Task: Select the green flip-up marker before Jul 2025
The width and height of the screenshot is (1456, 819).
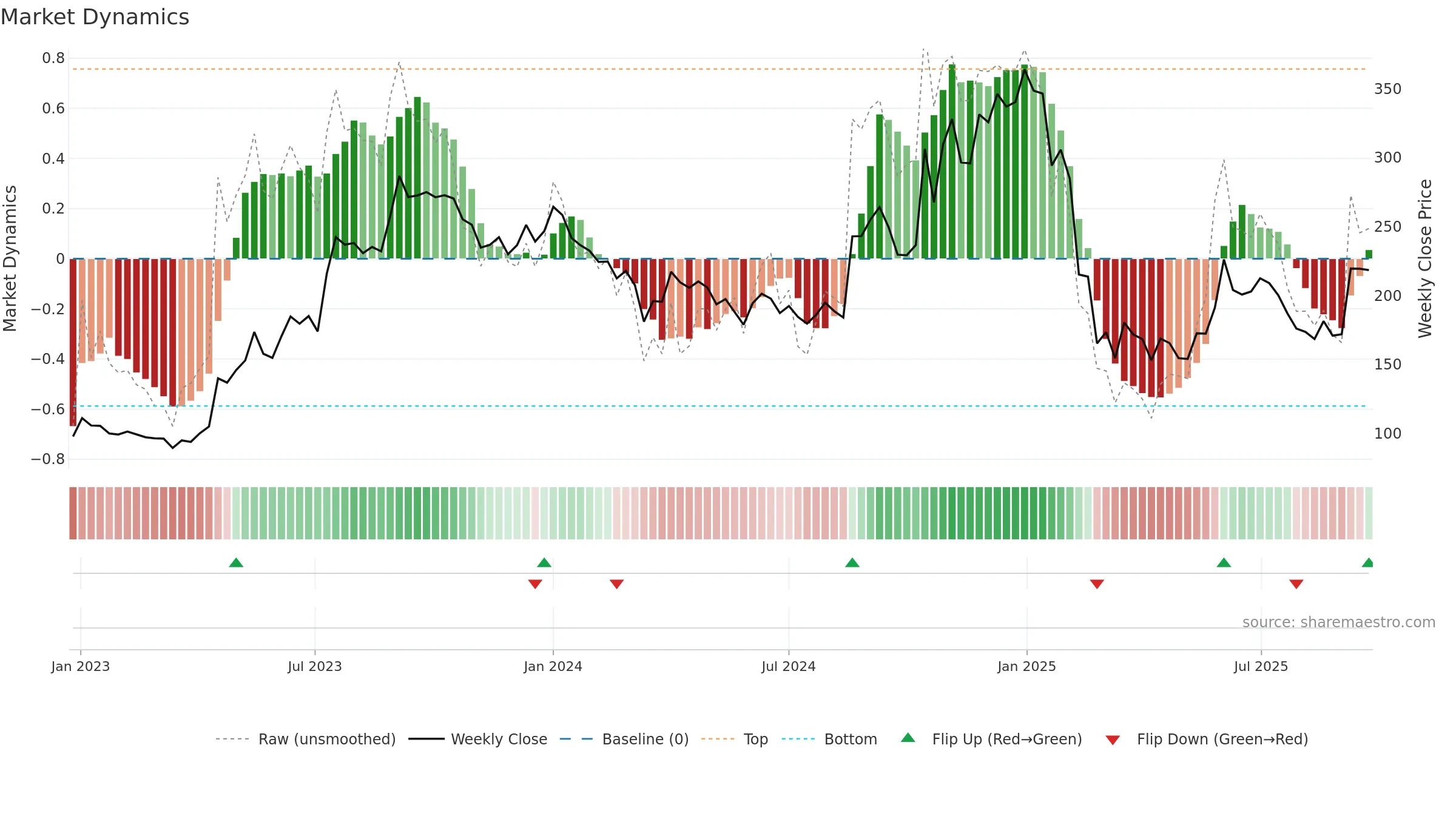Action: point(1224,562)
